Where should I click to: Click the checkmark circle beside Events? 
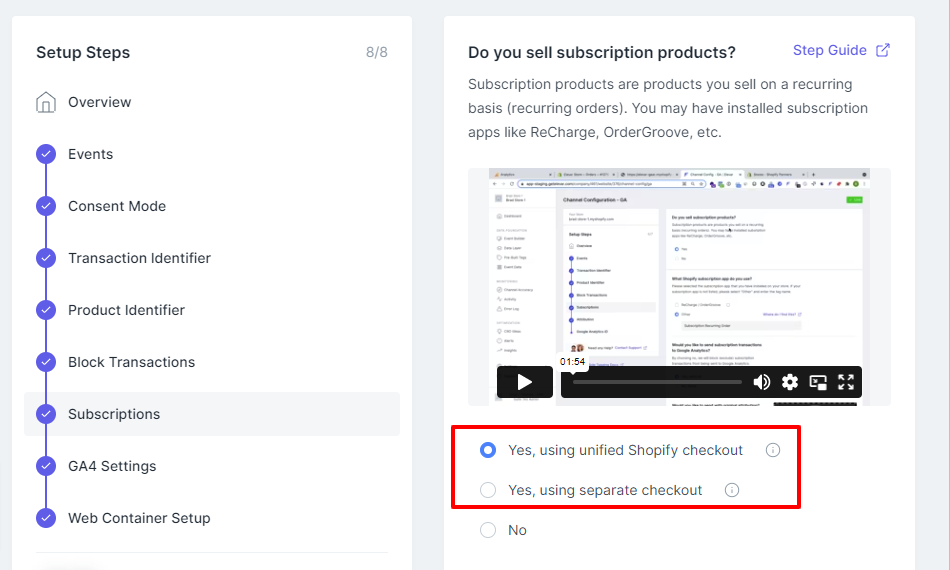(x=46, y=154)
